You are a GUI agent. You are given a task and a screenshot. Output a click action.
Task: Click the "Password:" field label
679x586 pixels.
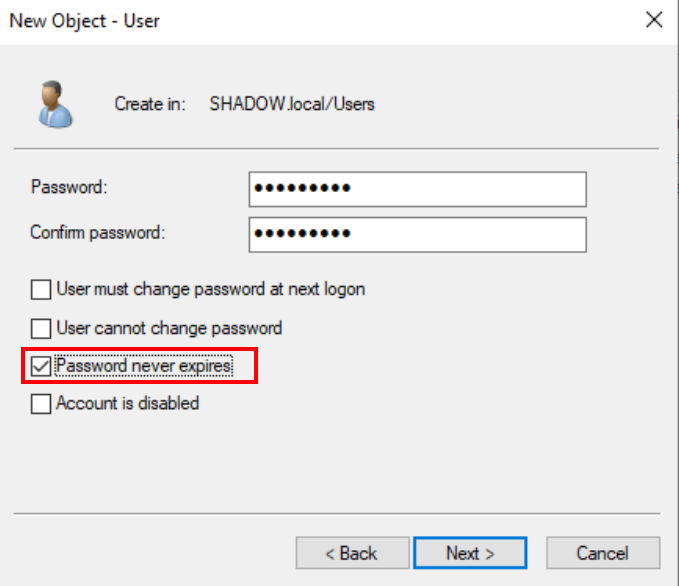(69, 187)
